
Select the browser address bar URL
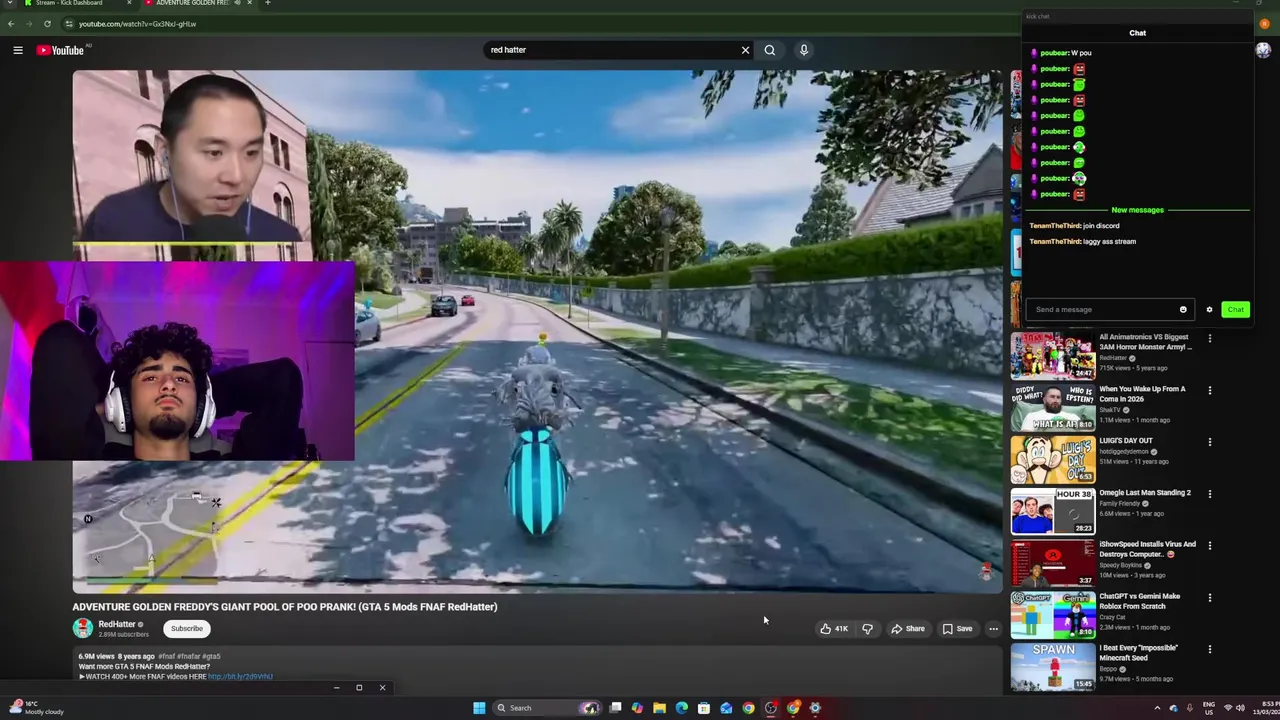(138, 23)
